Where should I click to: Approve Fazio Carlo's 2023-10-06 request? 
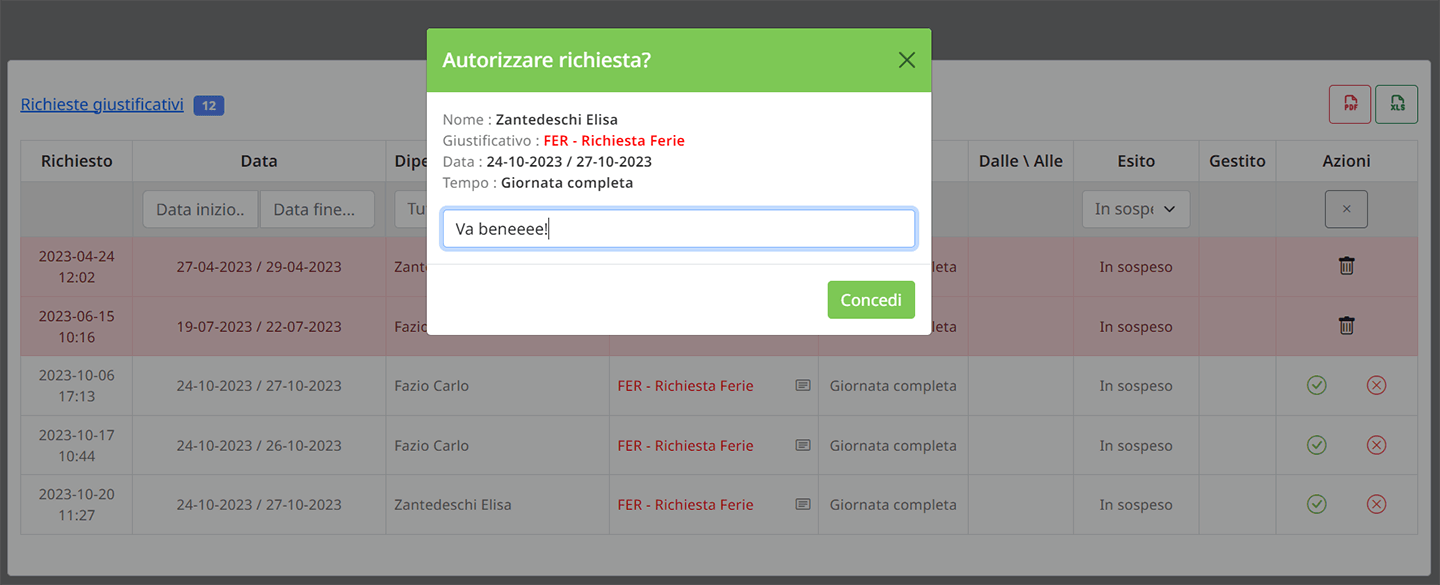1316,385
